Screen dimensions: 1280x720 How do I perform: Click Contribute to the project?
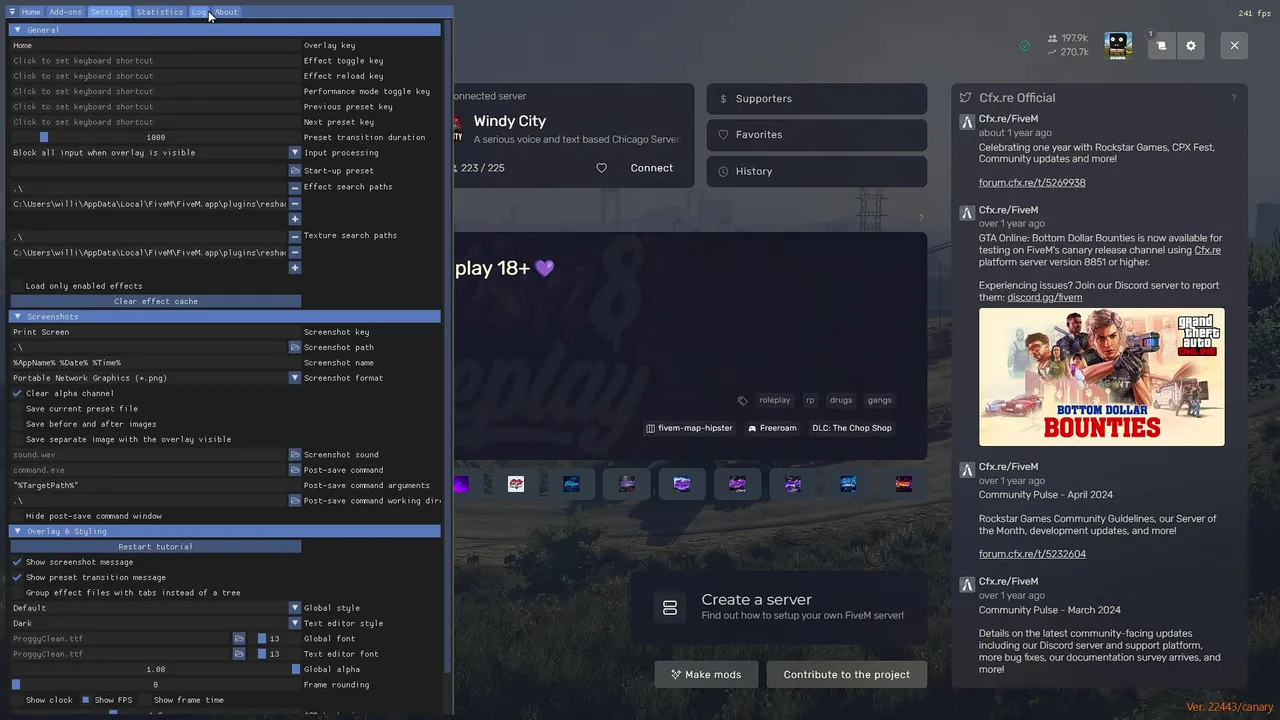click(x=847, y=674)
